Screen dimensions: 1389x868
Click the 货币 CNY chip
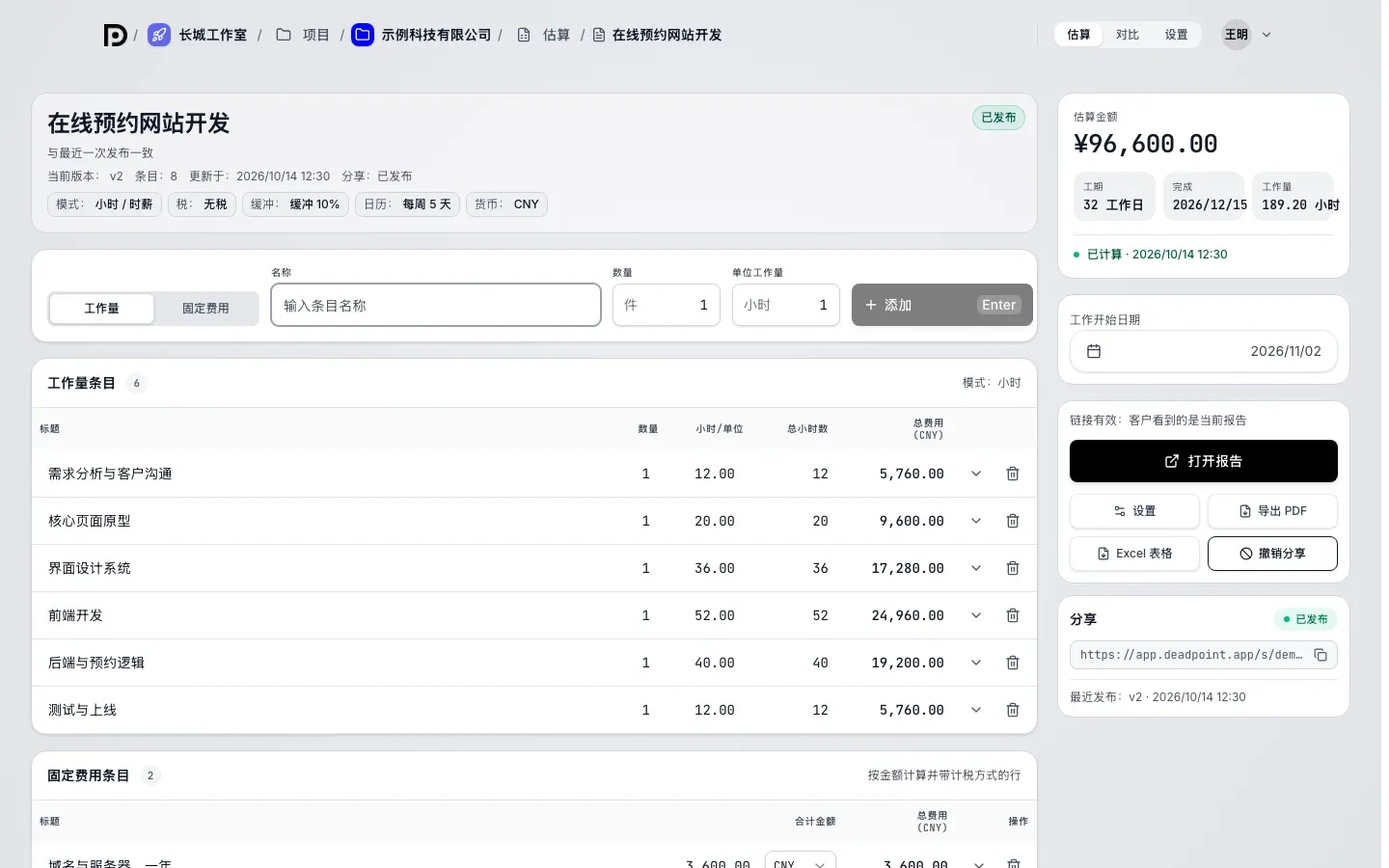point(506,204)
